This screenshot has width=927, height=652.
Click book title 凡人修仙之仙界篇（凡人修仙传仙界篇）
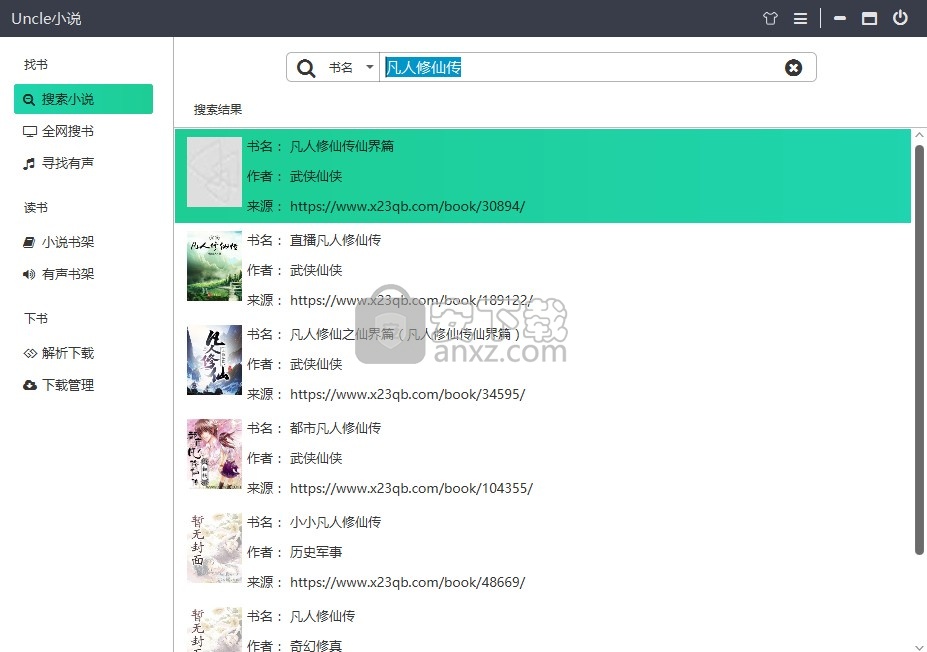[x=405, y=334]
